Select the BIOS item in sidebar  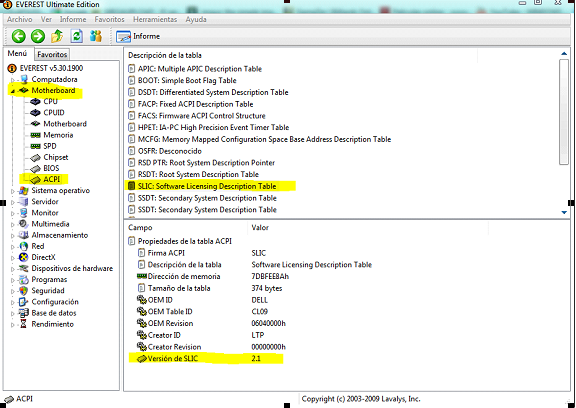pyautogui.click(x=51, y=168)
